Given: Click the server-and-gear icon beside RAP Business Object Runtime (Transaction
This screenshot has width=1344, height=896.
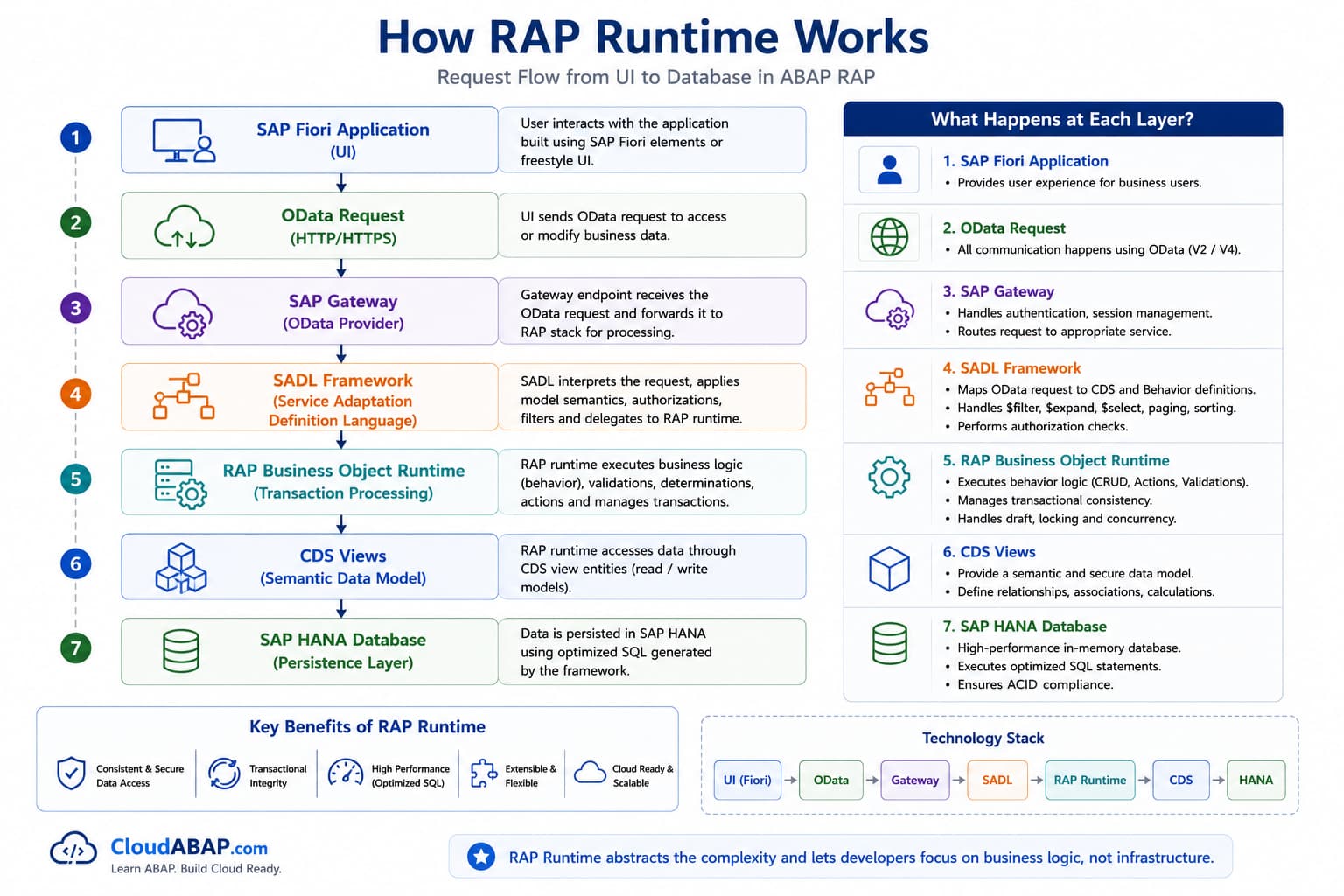Looking at the screenshot, I should [181, 484].
